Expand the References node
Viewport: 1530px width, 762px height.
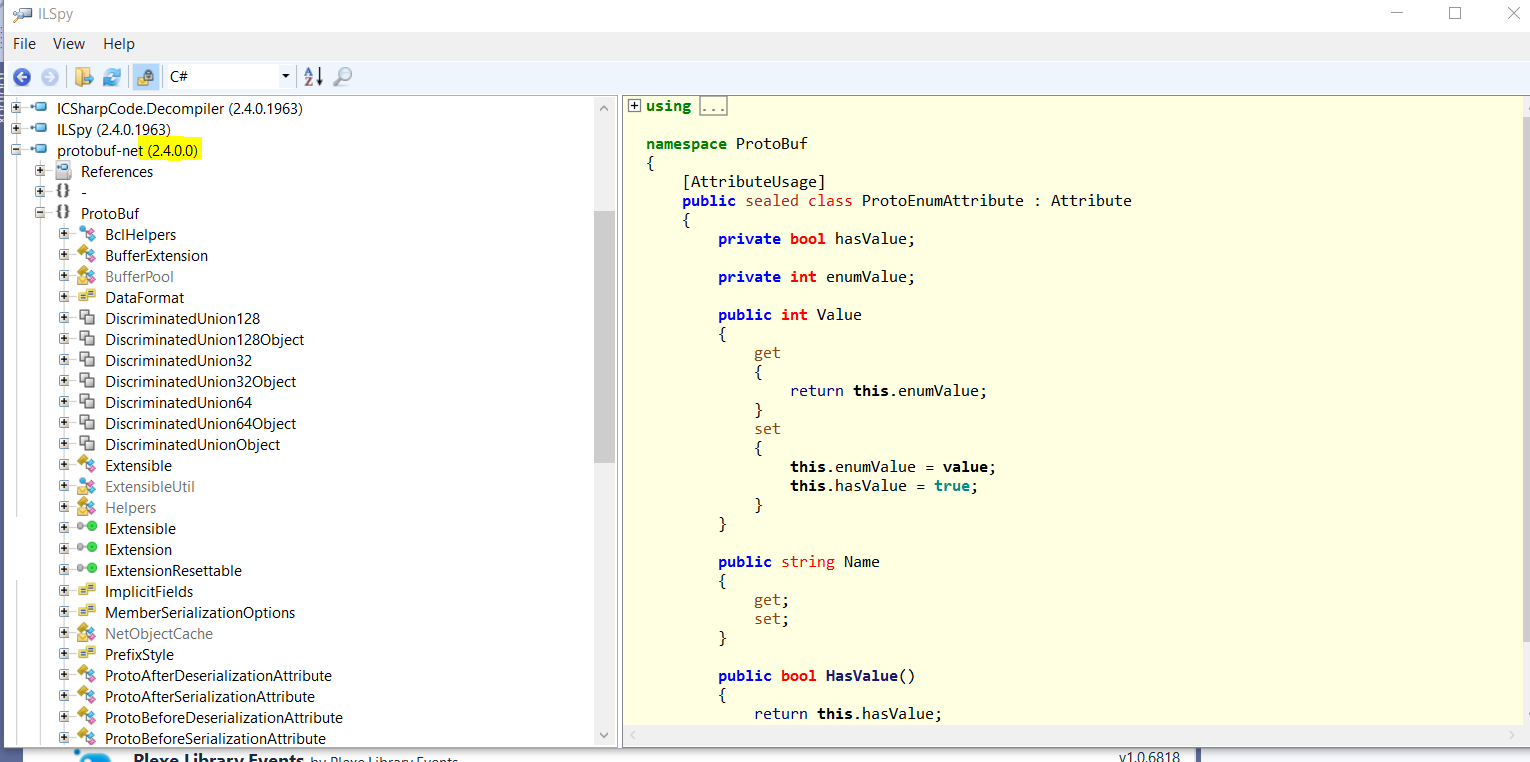tap(40, 172)
